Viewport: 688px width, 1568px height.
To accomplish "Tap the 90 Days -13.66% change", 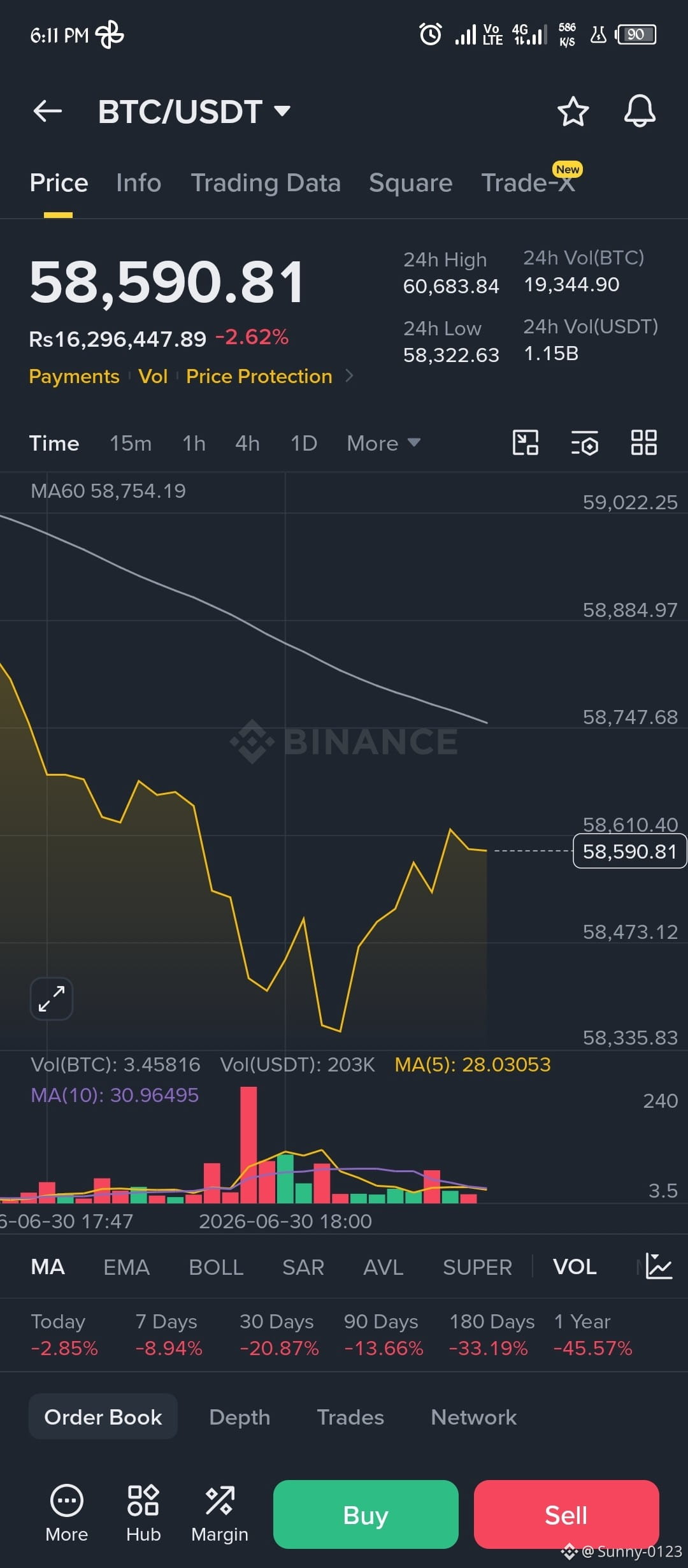I will point(383,1335).
